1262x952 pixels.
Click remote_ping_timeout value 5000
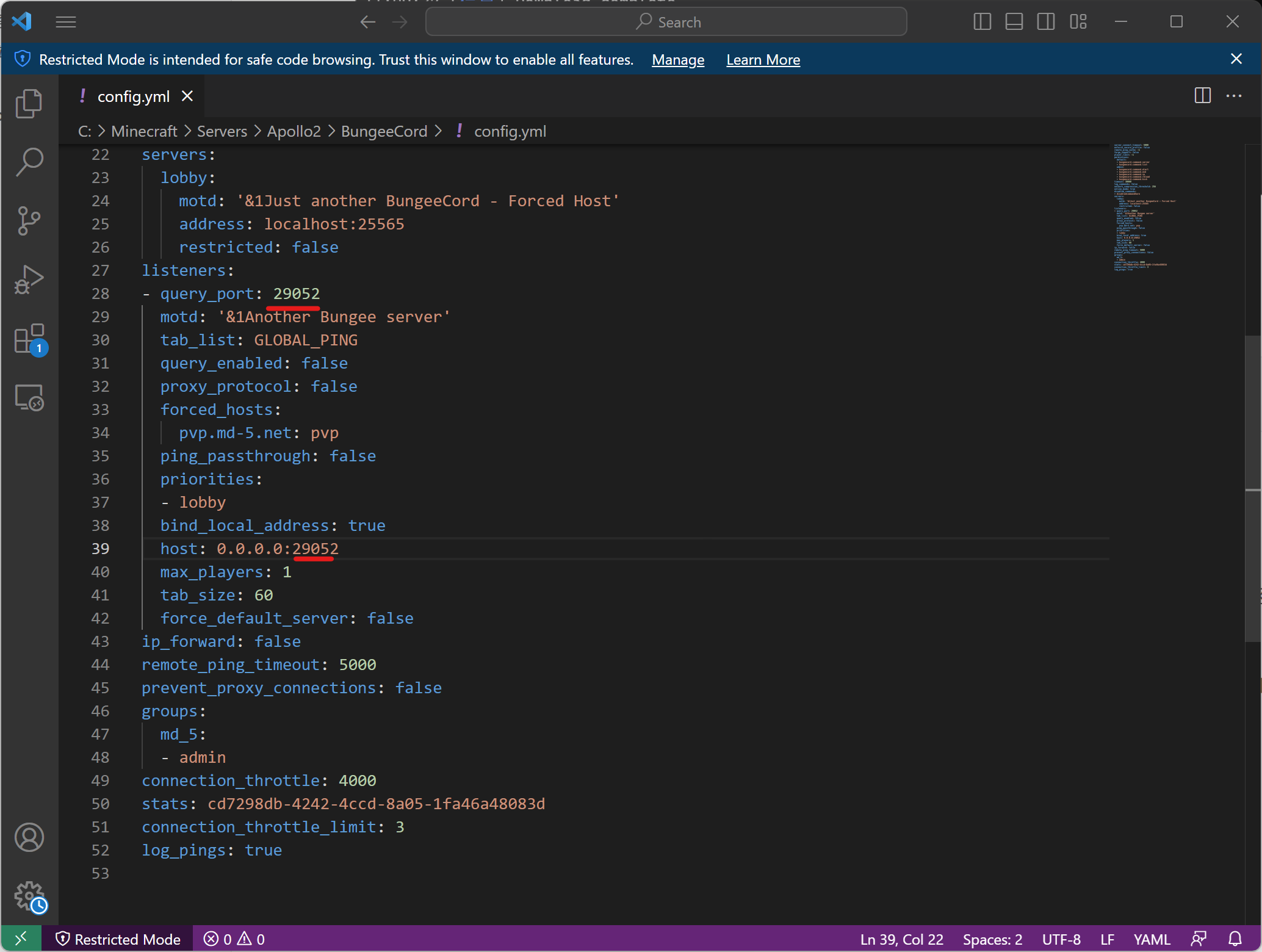357,665
